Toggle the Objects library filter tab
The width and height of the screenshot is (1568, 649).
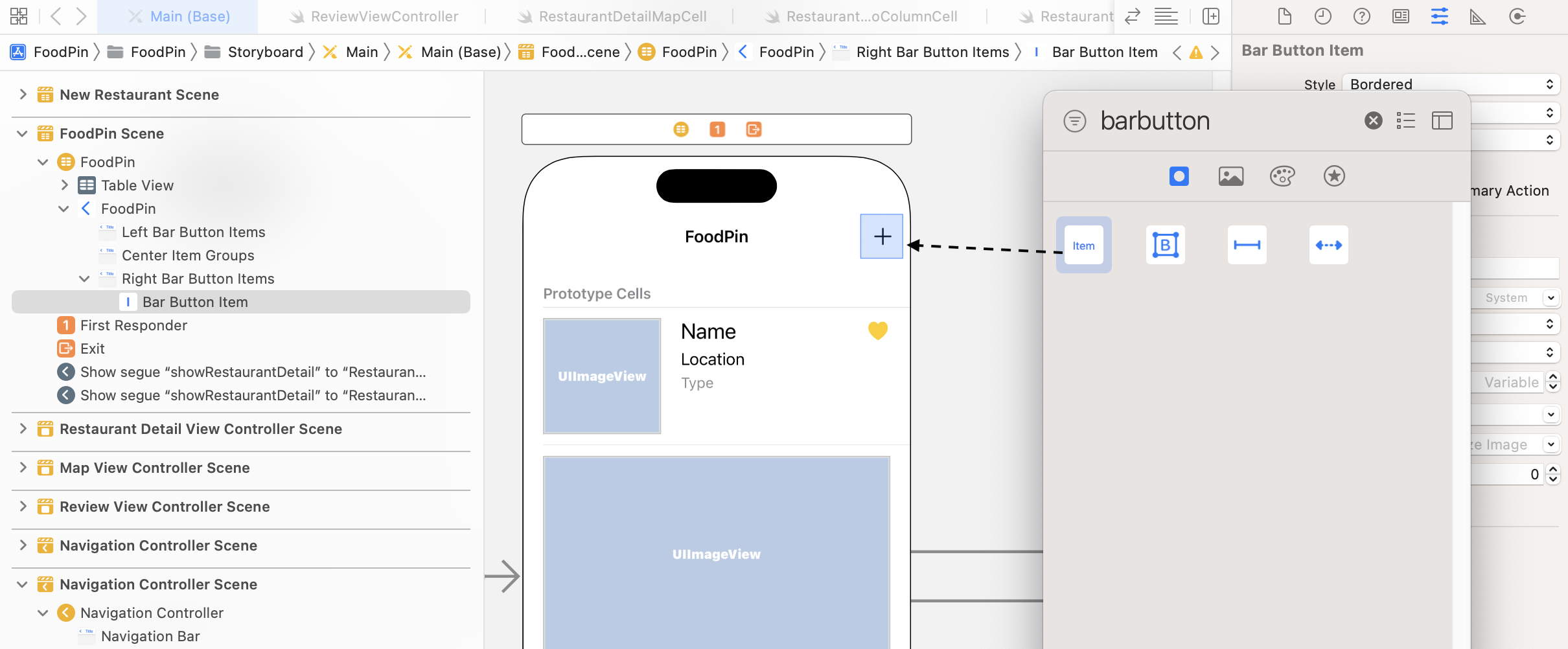(x=1179, y=176)
